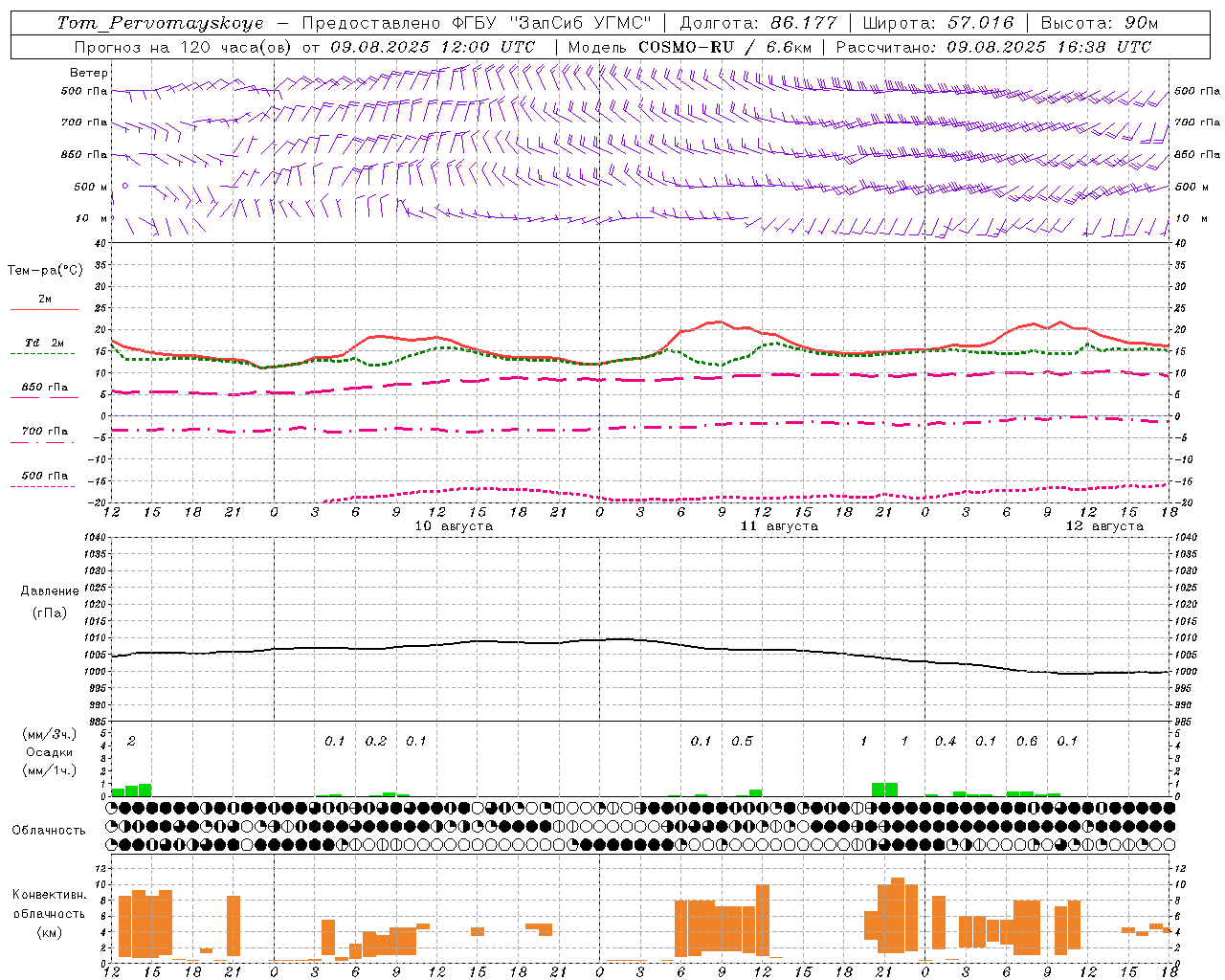Click the (км) convective cloud unit label
1225x980 pixels.
click(50, 932)
